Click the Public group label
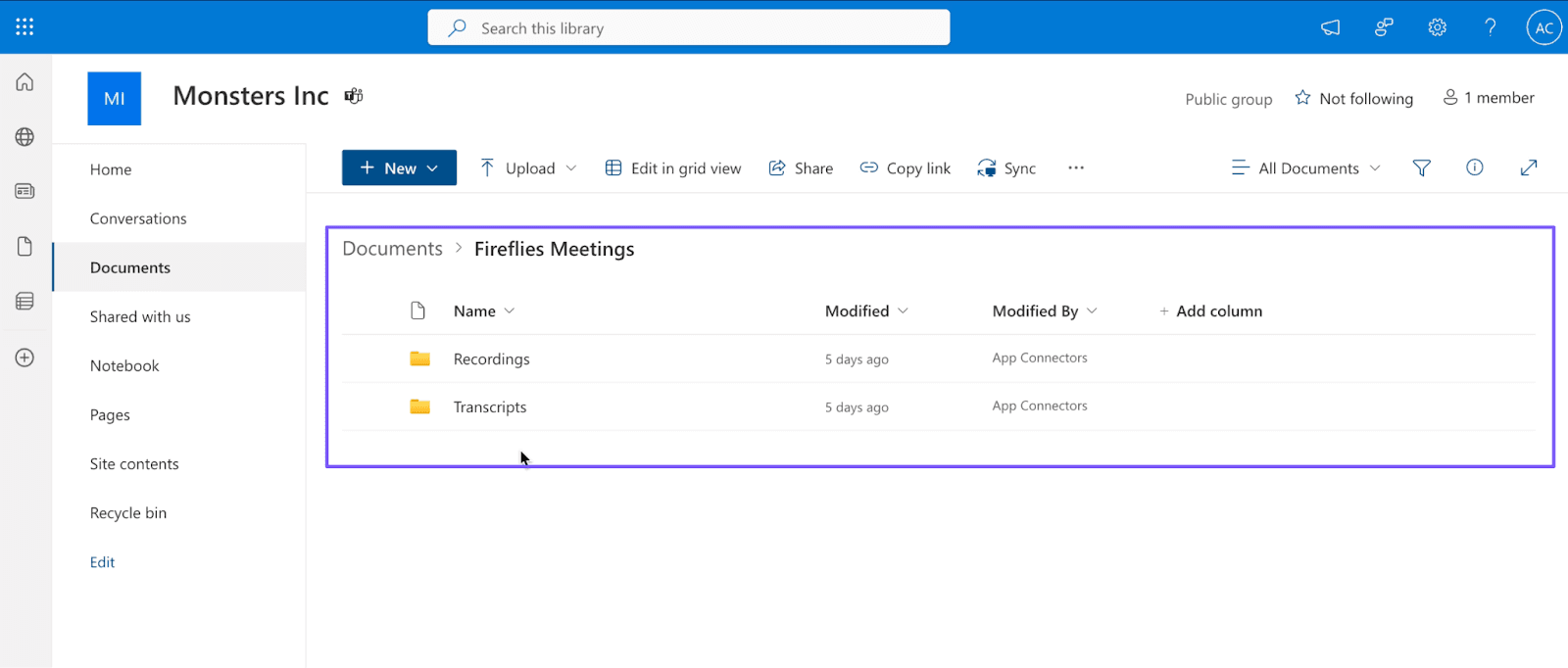Screen dimensions: 1568x668 [1228, 99]
